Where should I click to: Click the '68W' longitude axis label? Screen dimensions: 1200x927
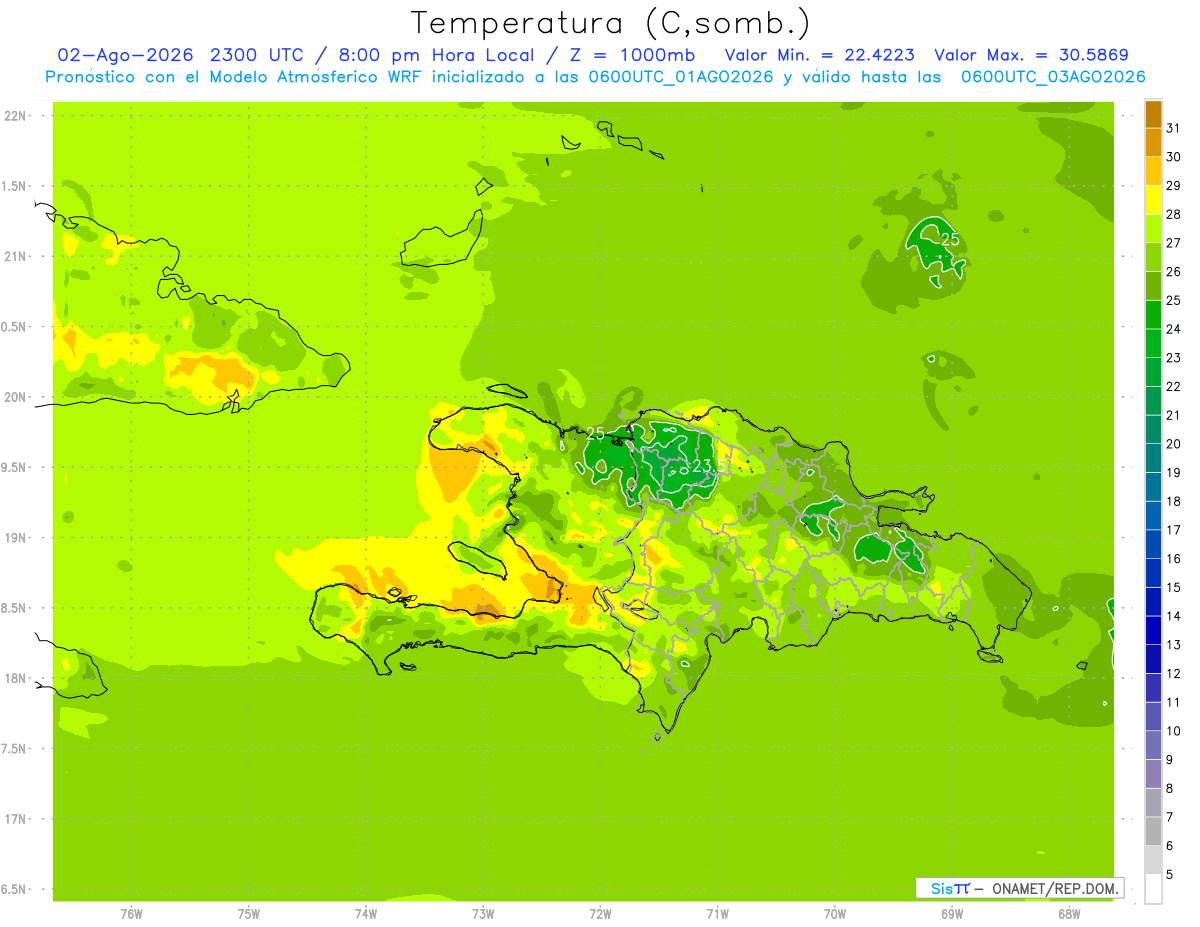(x=1069, y=913)
